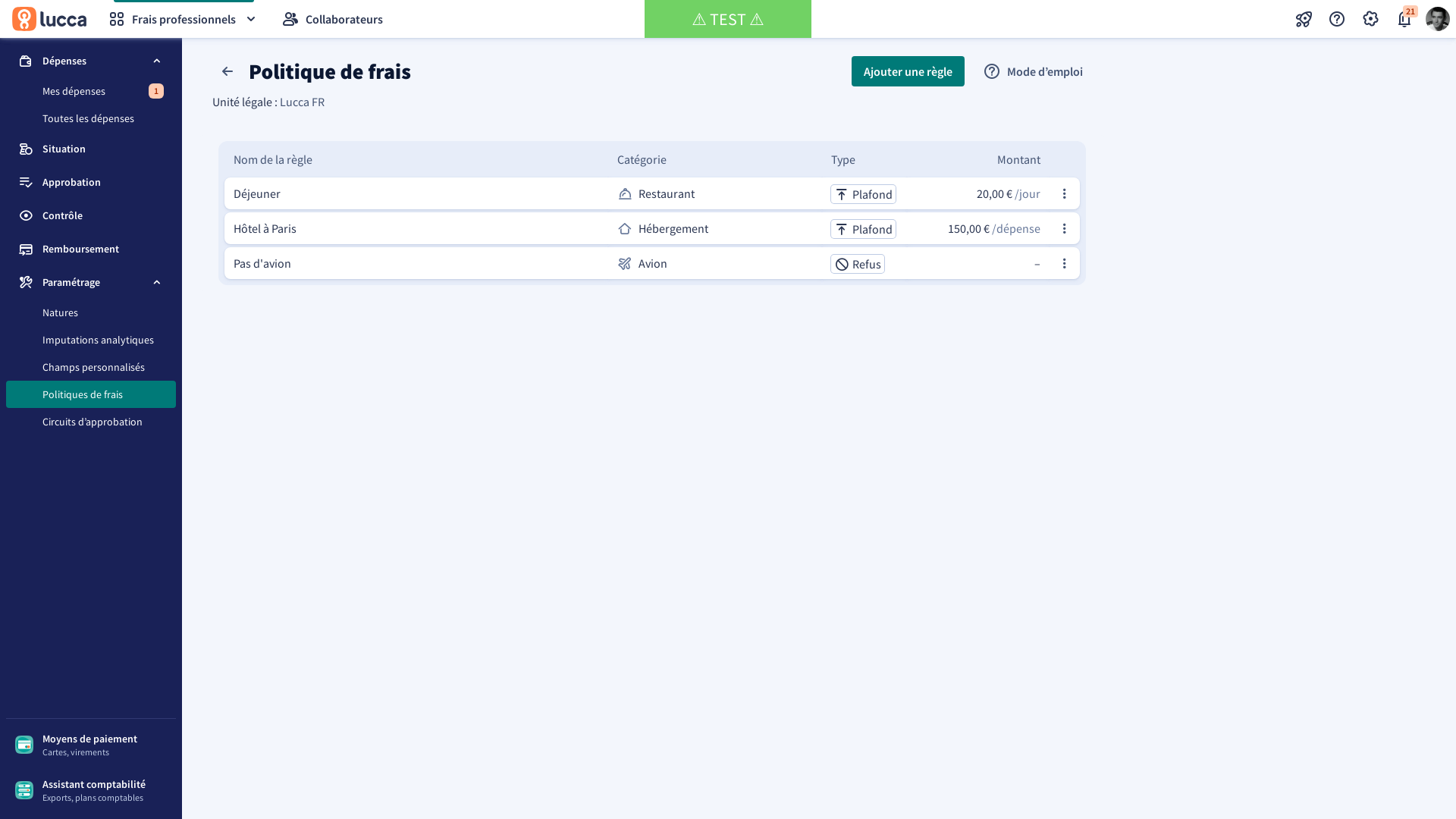Open the Pas d'avion rule row
This screenshot has height=819, width=1456.
pyautogui.click(x=651, y=263)
